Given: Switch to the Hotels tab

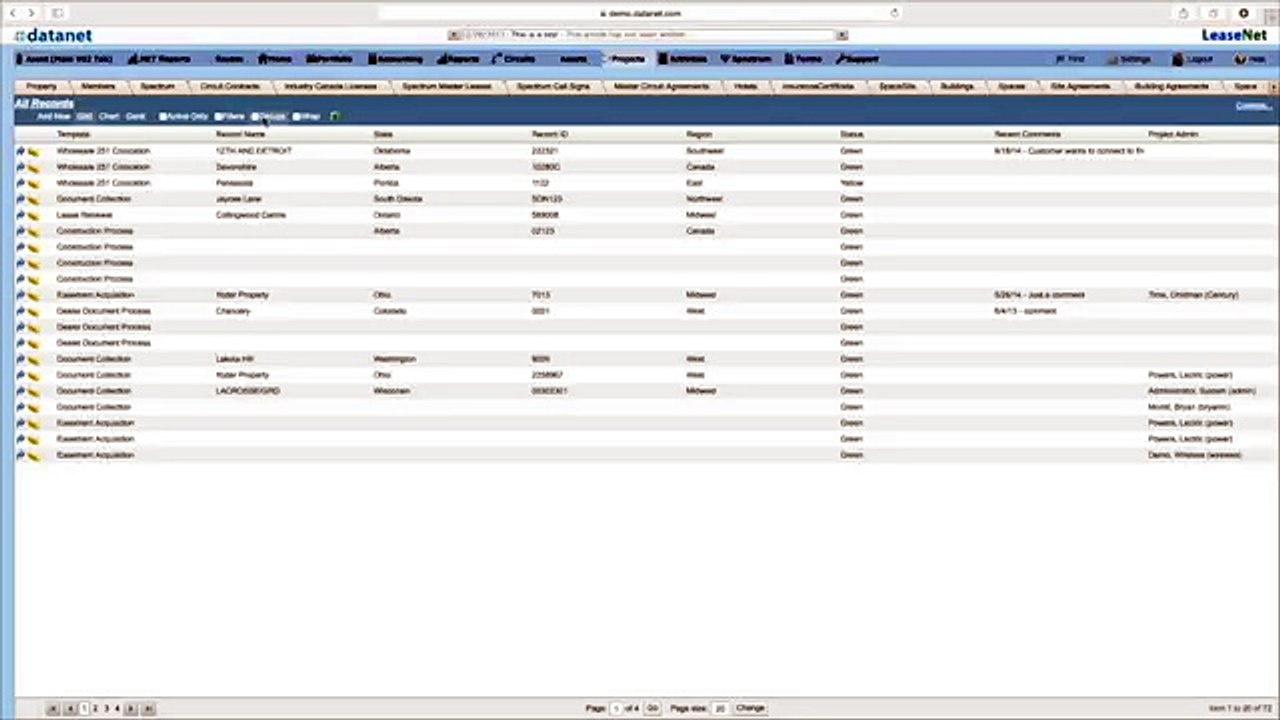Looking at the screenshot, I should [746, 87].
